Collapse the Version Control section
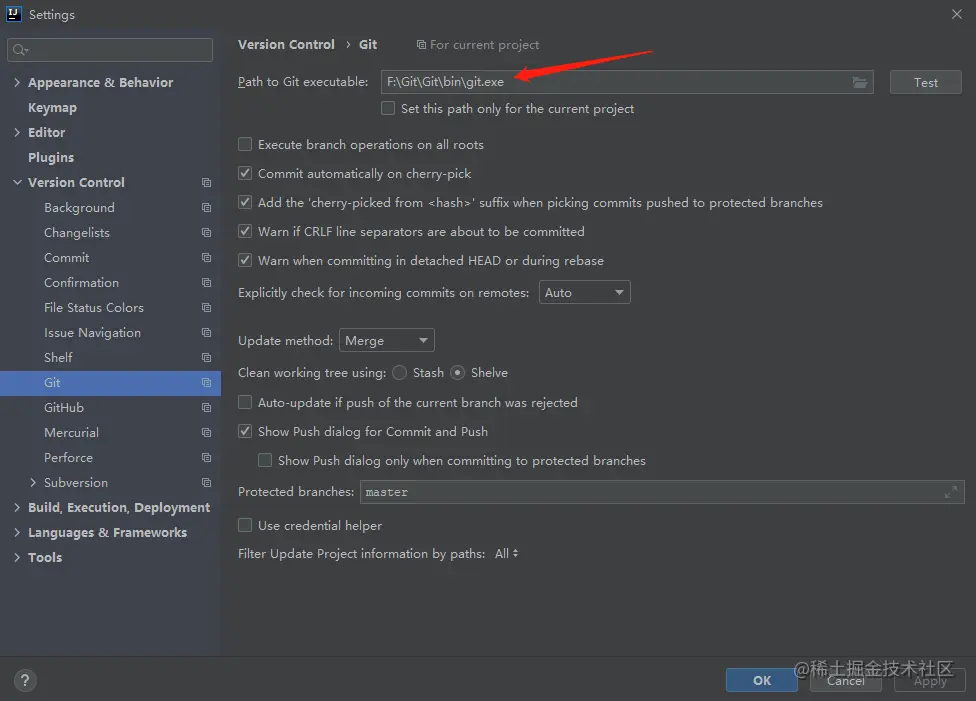 click(x=17, y=182)
